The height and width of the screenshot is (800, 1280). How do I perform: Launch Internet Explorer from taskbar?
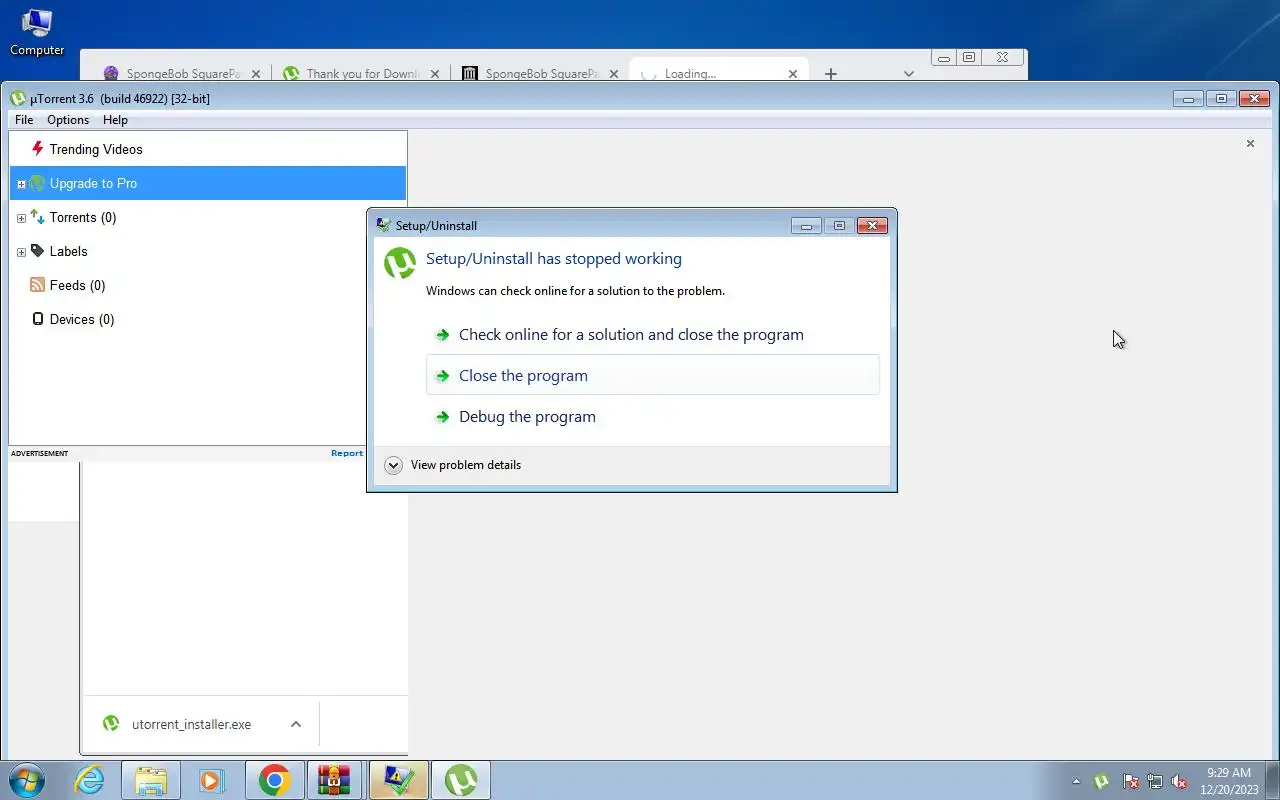coord(90,780)
